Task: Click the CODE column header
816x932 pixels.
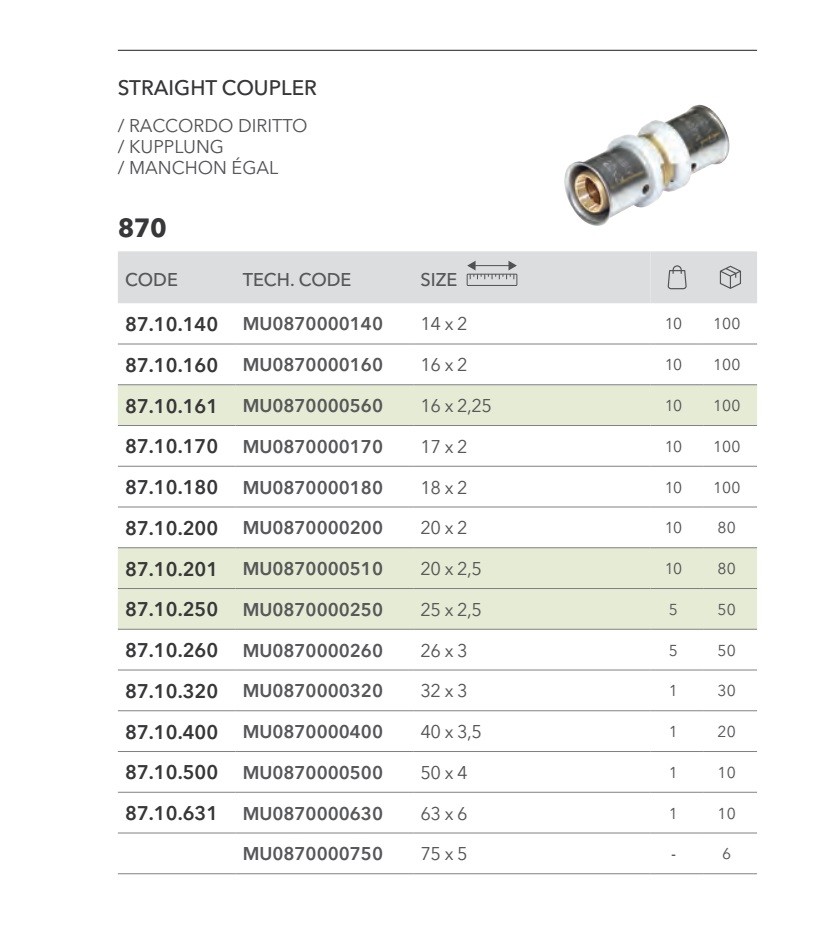Action: pyautogui.click(x=151, y=280)
